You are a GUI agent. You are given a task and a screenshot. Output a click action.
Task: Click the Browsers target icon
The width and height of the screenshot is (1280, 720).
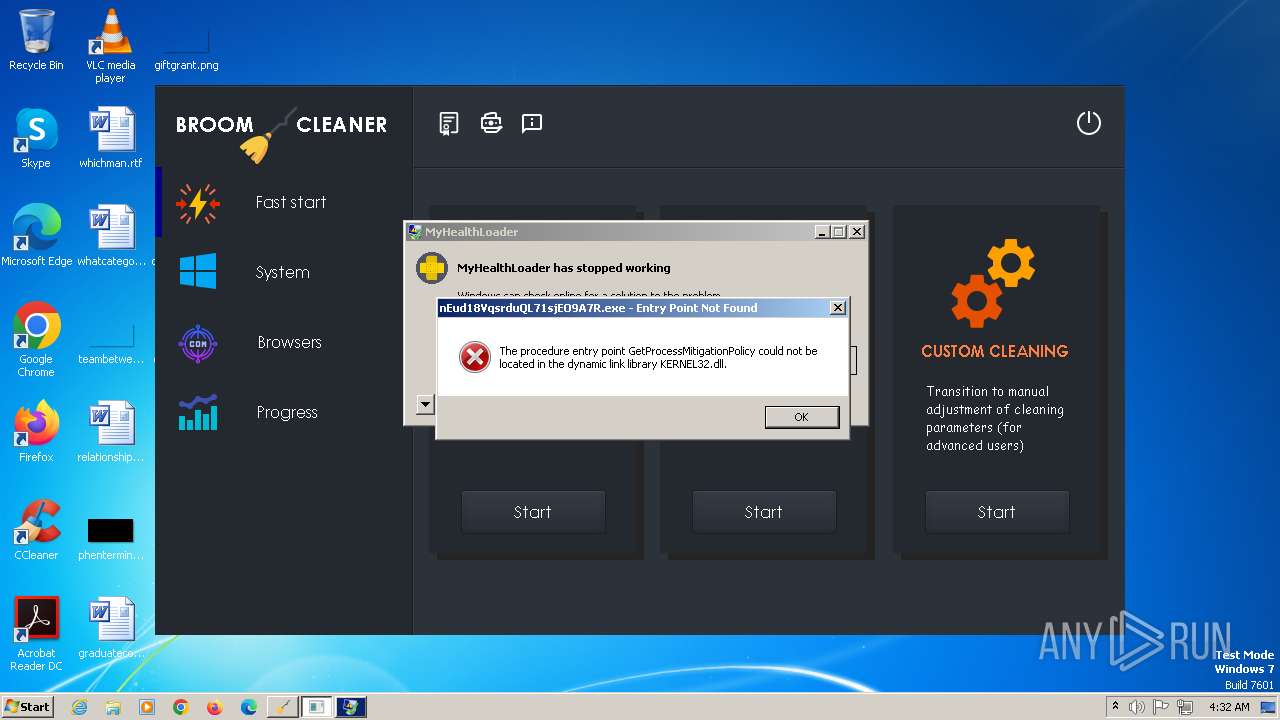(198, 343)
